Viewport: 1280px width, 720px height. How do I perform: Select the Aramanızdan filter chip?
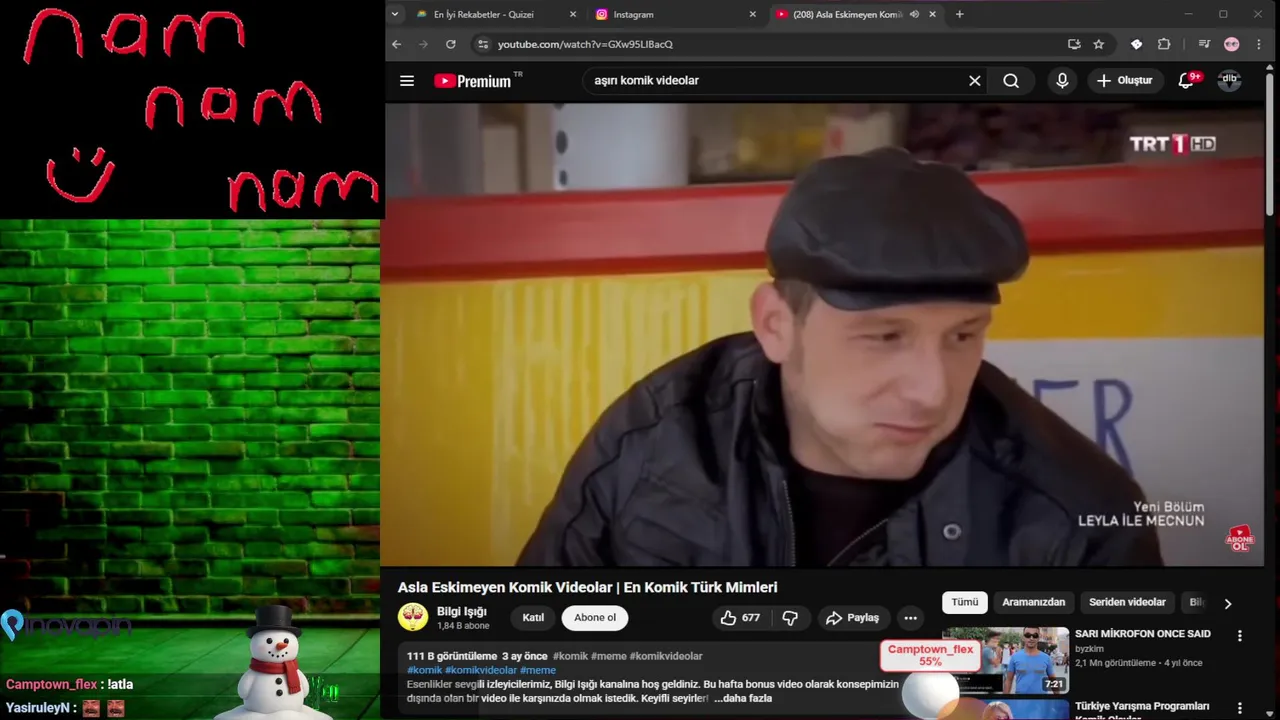point(1034,602)
